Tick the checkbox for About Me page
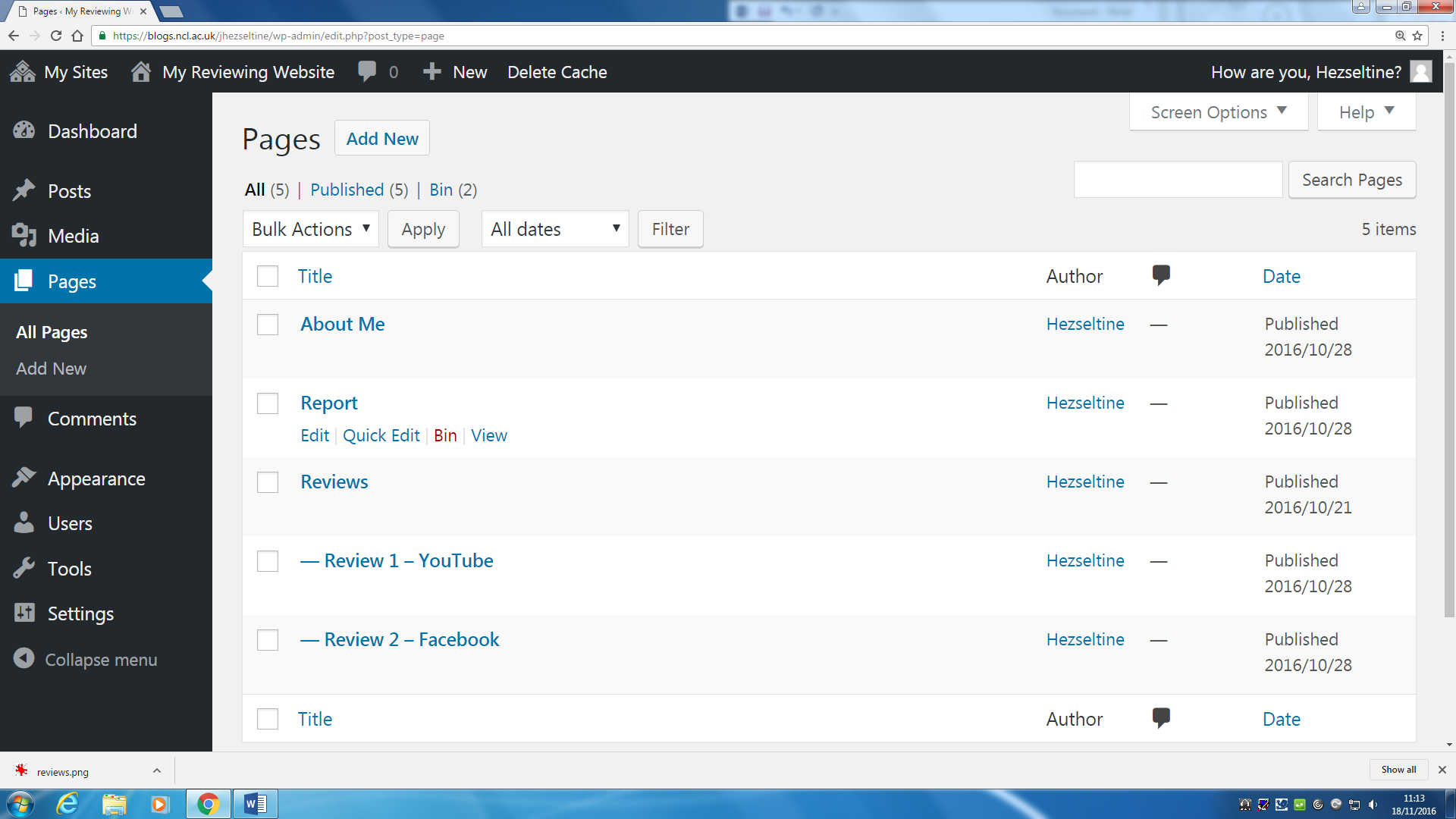The image size is (1456, 819). click(268, 325)
